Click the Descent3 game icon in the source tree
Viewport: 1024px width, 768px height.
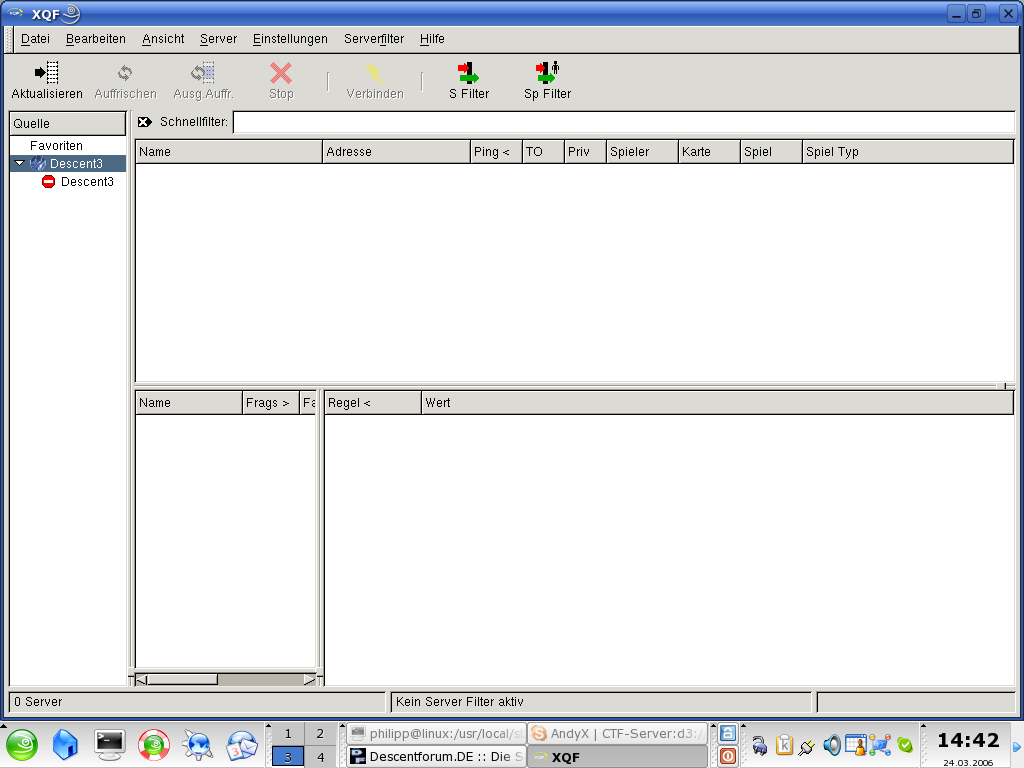(39, 163)
